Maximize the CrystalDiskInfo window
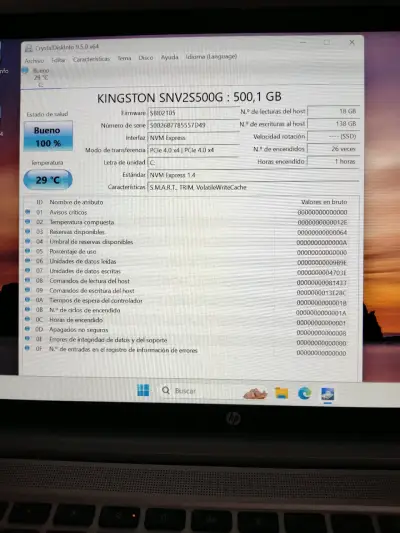 [327, 42]
